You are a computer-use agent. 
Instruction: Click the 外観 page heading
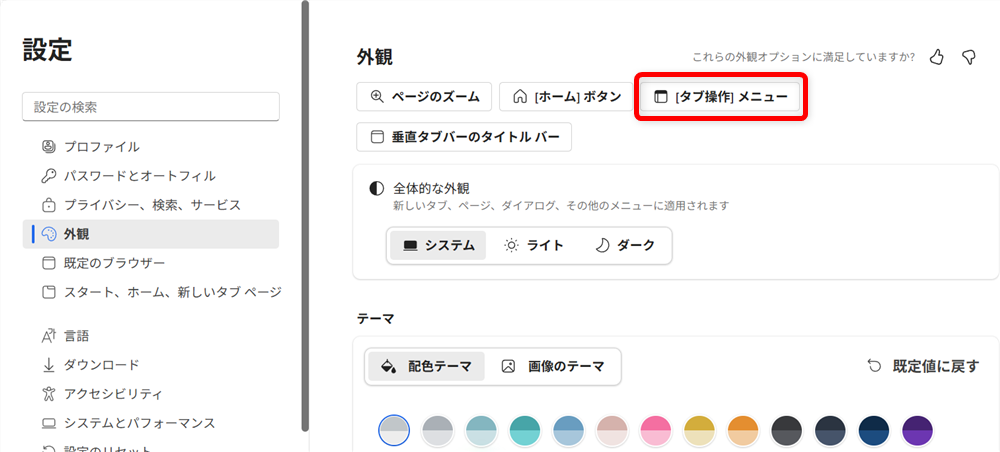click(x=375, y=57)
